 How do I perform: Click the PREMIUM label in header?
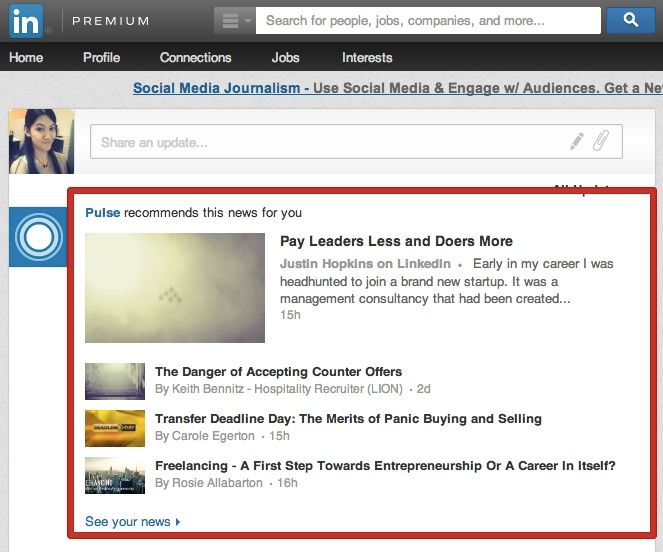[110, 21]
